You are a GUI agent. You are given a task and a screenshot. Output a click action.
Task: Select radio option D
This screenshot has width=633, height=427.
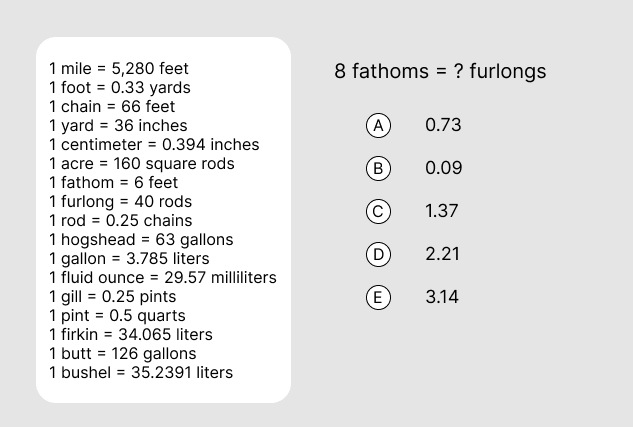pyautogui.click(x=378, y=254)
